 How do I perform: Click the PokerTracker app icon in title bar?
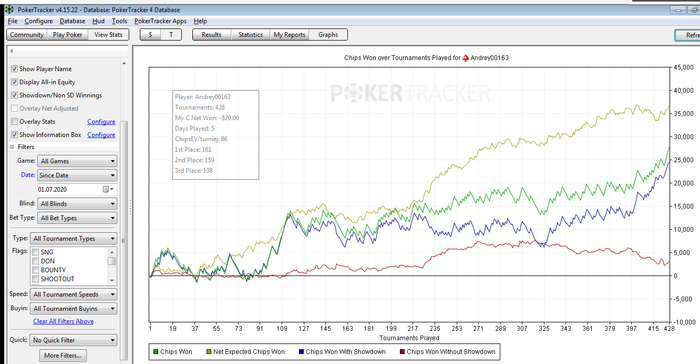point(9,9)
